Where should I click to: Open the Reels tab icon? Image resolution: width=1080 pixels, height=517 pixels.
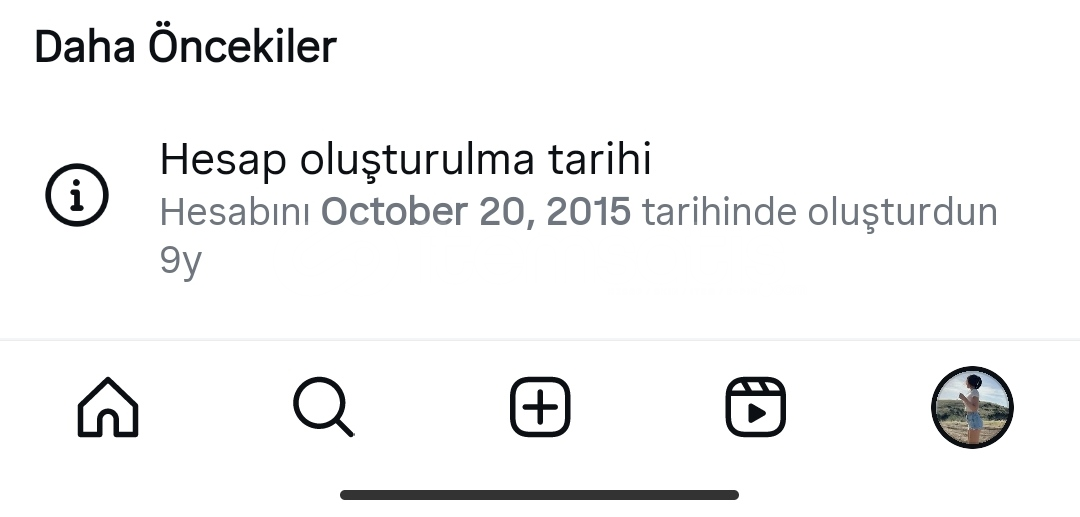pos(756,407)
